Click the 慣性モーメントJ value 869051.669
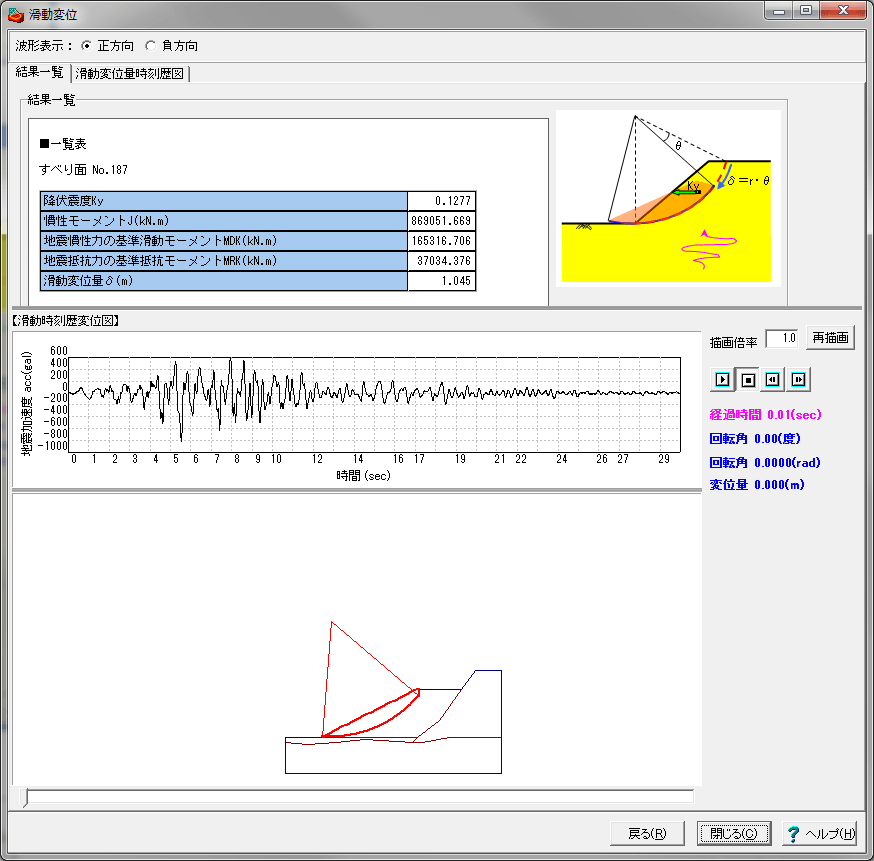Screen dimensions: 874x861 tap(441, 221)
